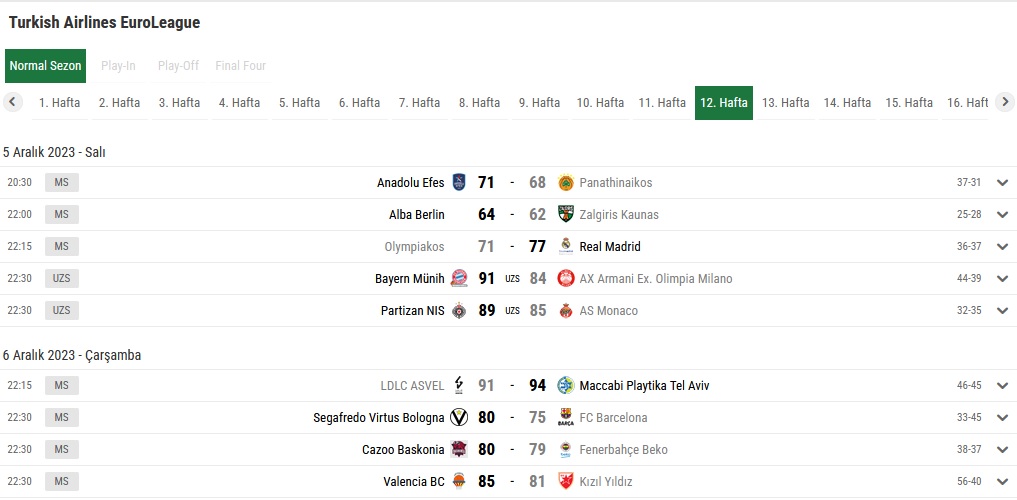Click the Maccabi Playtika Tel Aviv logo
The image size is (1017, 500).
pyautogui.click(x=566, y=385)
